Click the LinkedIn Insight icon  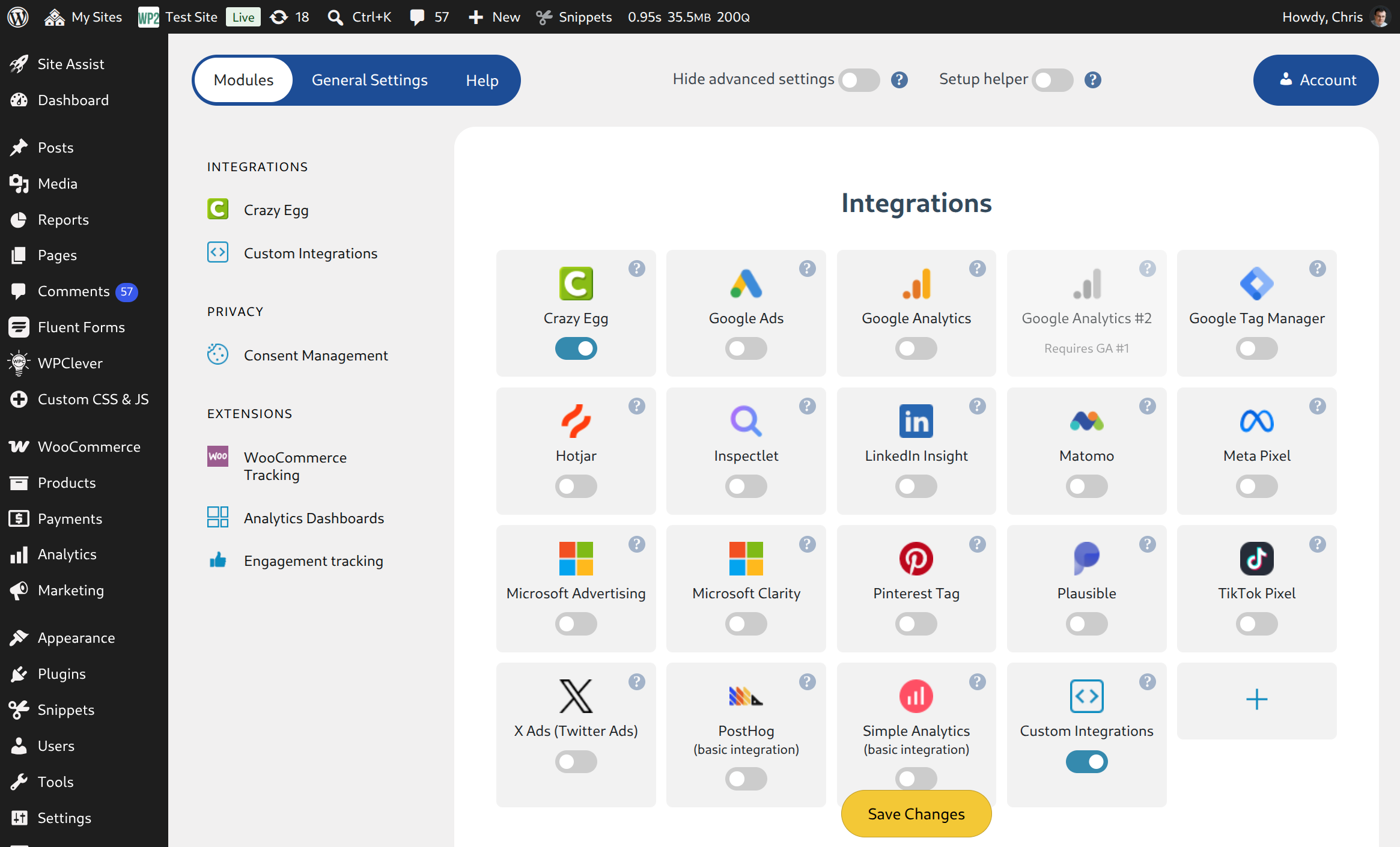(x=916, y=420)
